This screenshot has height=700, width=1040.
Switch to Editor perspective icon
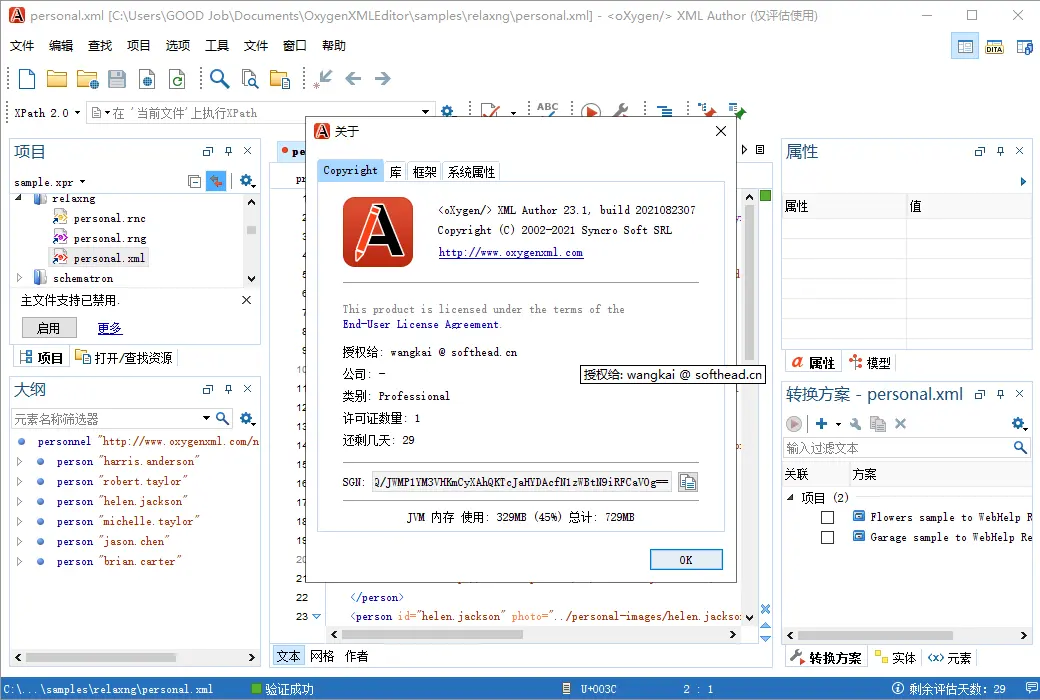point(965,47)
